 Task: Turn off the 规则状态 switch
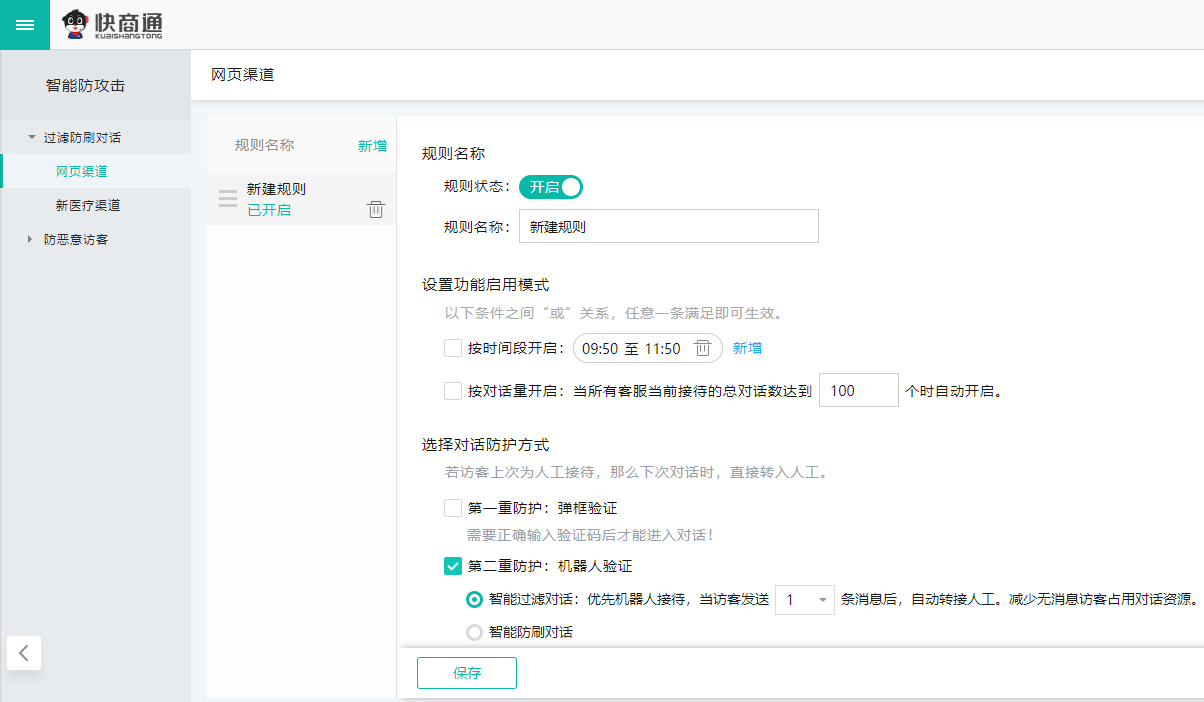[x=550, y=186]
